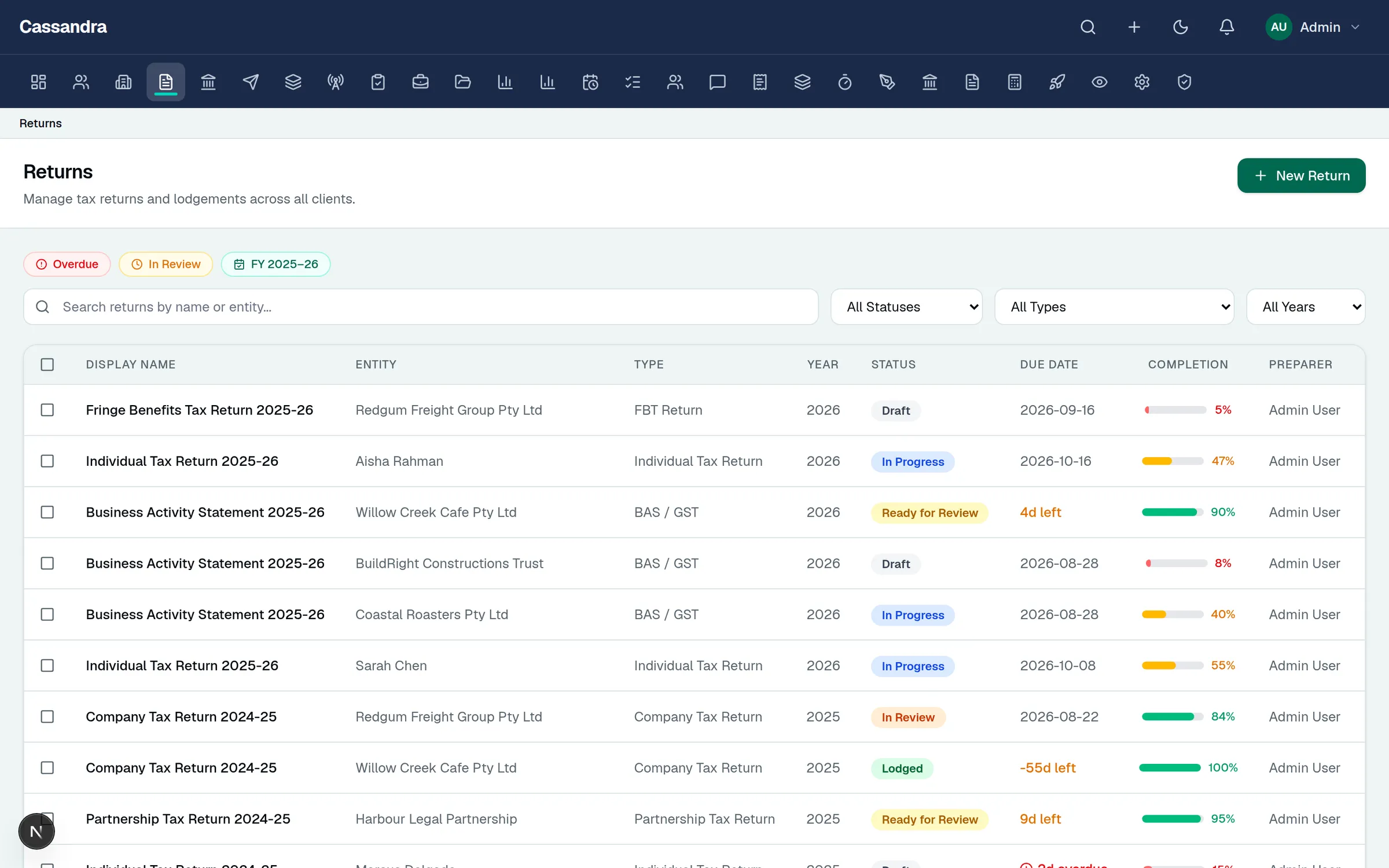Screen dimensions: 1389x868
Task: Check the Willow Creek Cafe BAS row checkbox
Action: 47,512
